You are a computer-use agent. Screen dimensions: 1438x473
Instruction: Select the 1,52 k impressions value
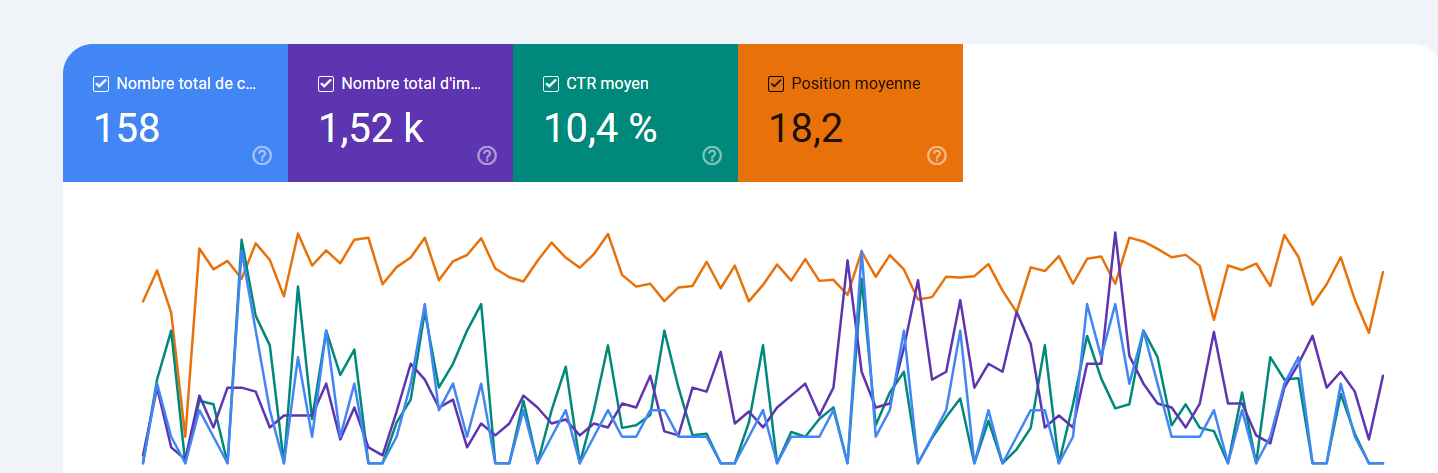click(371, 128)
